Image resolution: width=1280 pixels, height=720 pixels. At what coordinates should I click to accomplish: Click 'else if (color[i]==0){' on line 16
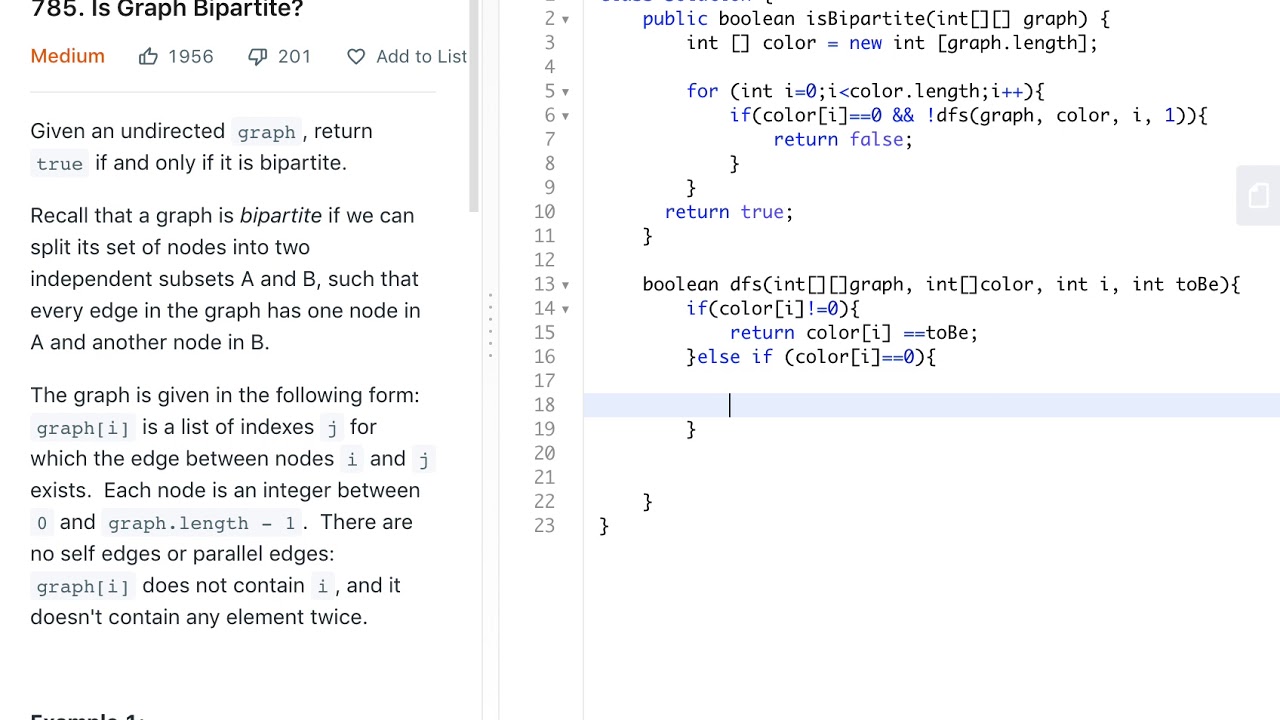pyautogui.click(x=815, y=357)
